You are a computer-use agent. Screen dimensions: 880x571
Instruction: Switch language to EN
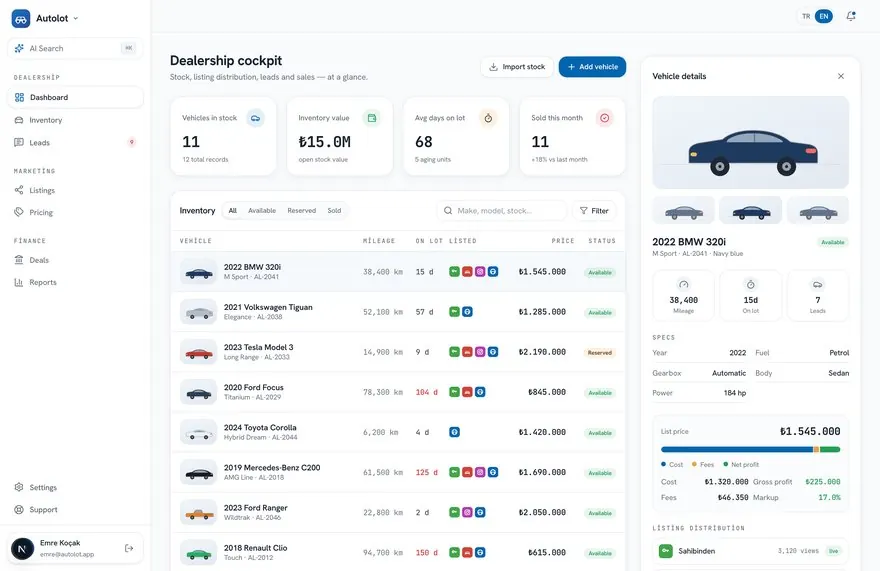[x=824, y=16]
